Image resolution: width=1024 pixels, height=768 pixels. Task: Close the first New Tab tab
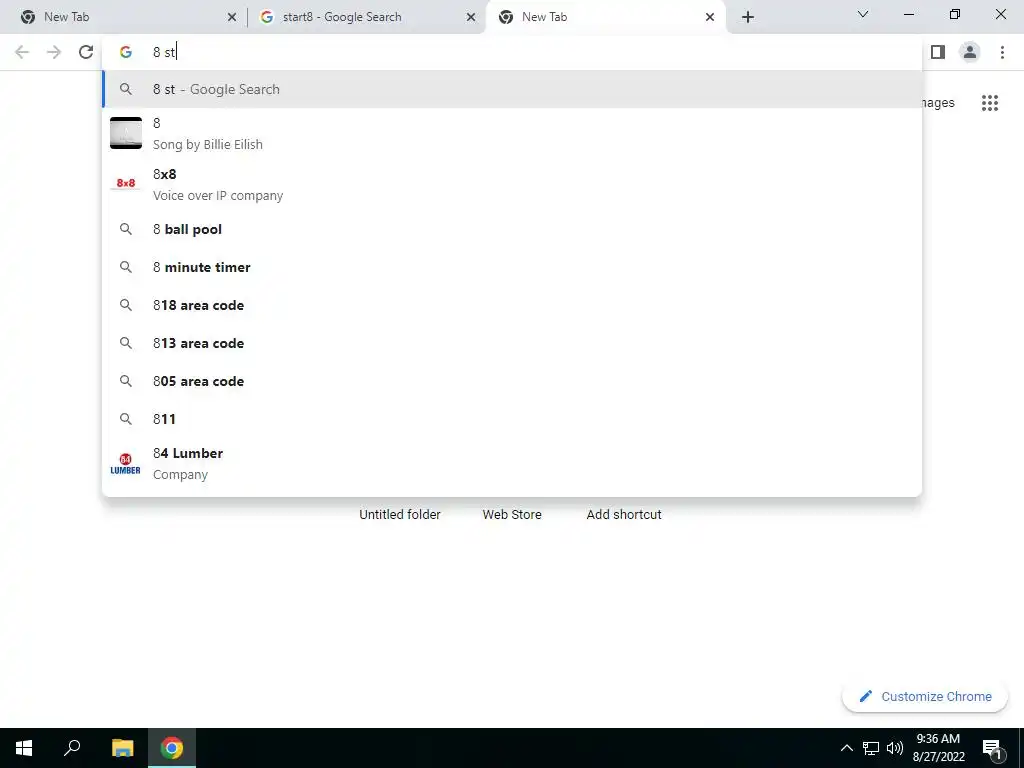(232, 17)
